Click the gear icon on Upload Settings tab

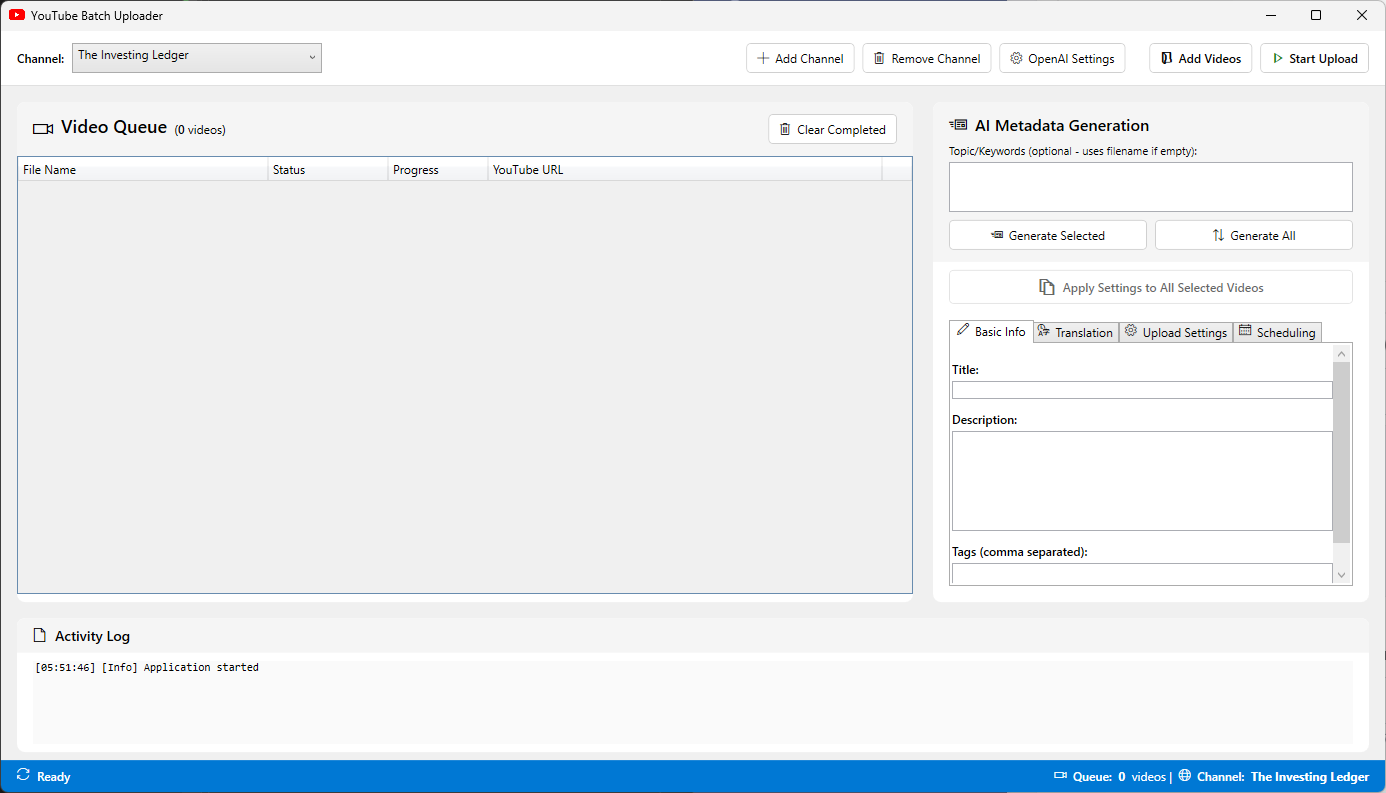(1131, 331)
